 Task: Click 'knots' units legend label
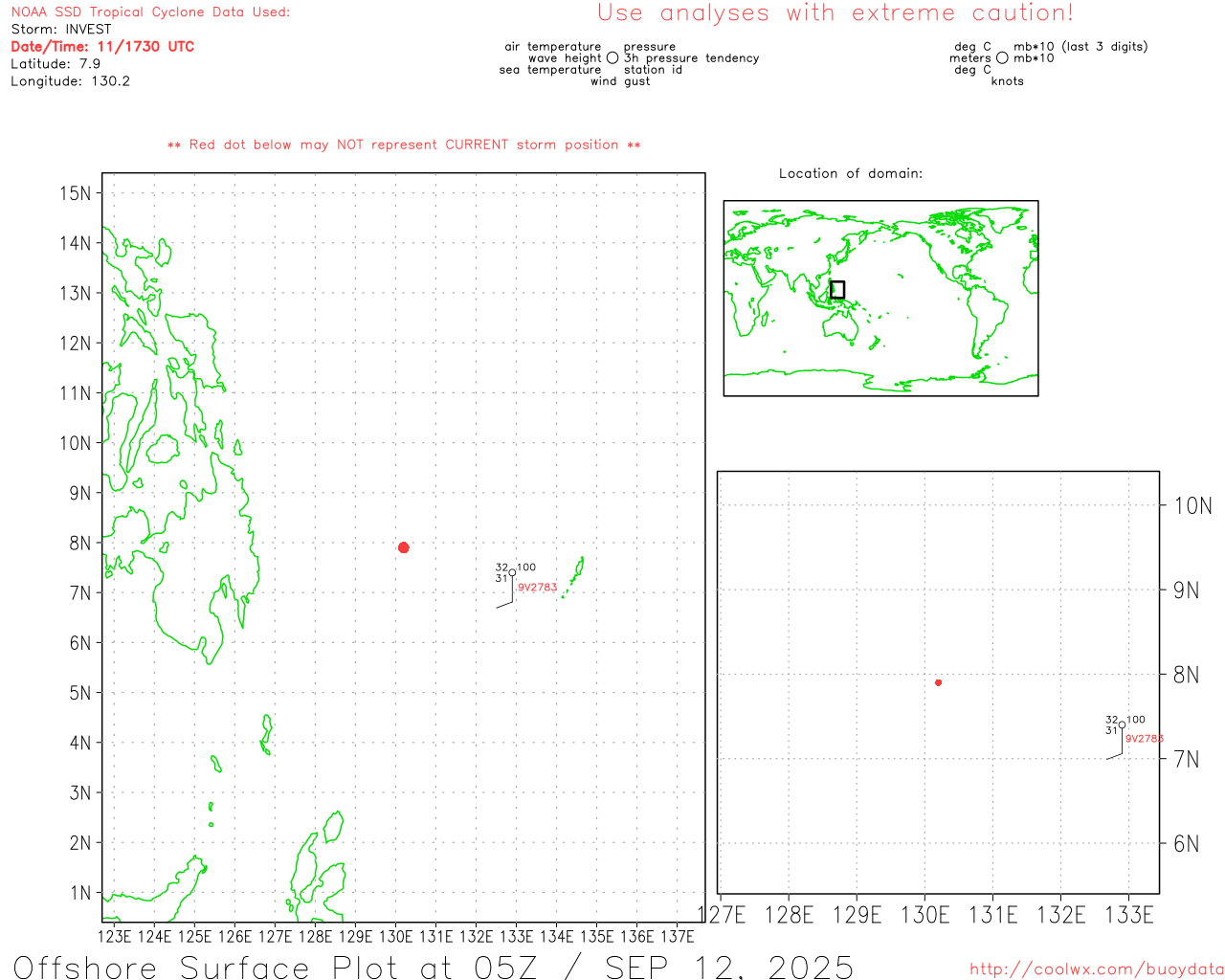(1008, 81)
